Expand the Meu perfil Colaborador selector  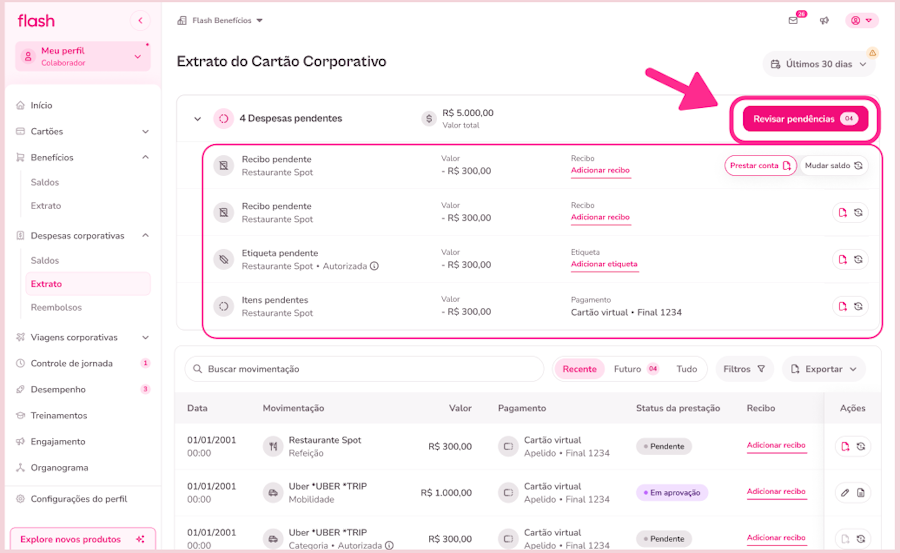click(x=83, y=56)
